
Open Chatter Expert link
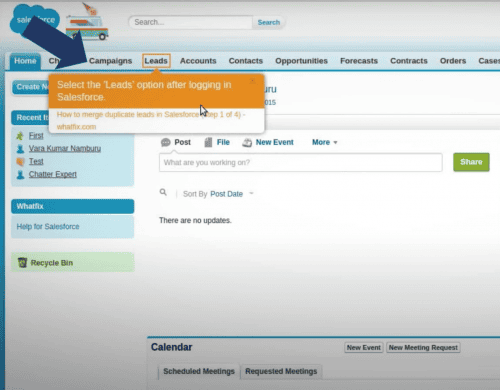point(53,174)
